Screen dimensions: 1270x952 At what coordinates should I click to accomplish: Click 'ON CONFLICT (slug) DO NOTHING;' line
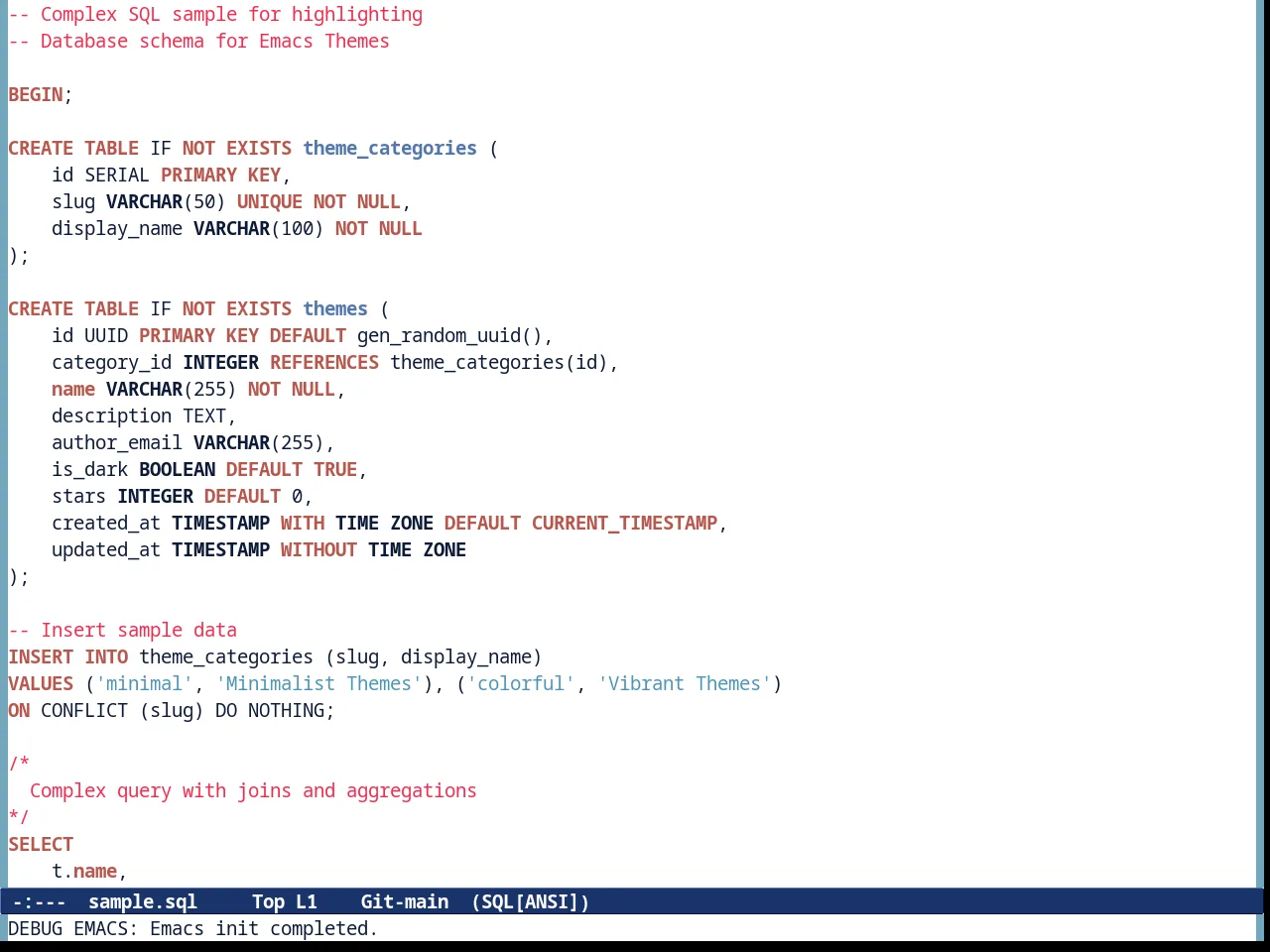[172, 710]
